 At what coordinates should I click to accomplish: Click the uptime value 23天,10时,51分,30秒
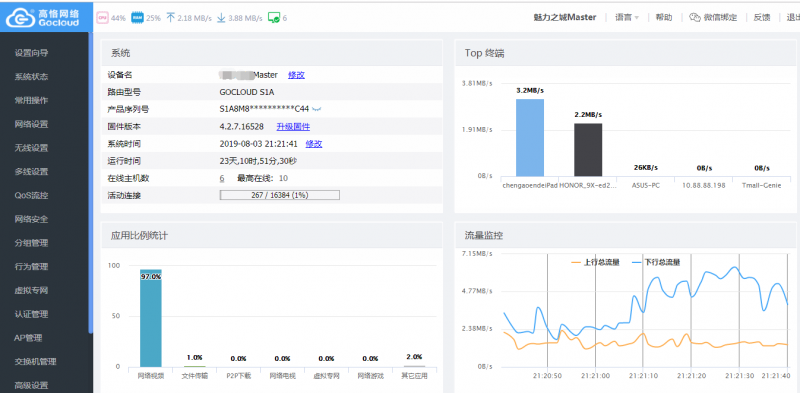coord(258,161)
